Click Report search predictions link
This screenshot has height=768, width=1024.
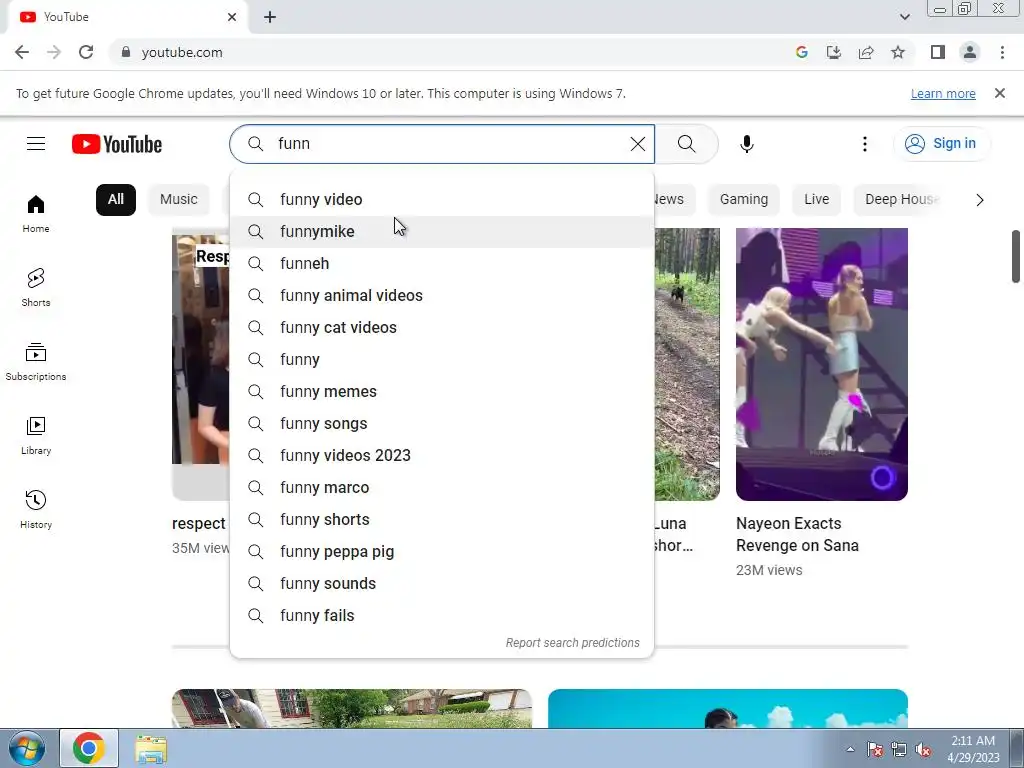tap(573, 643)
